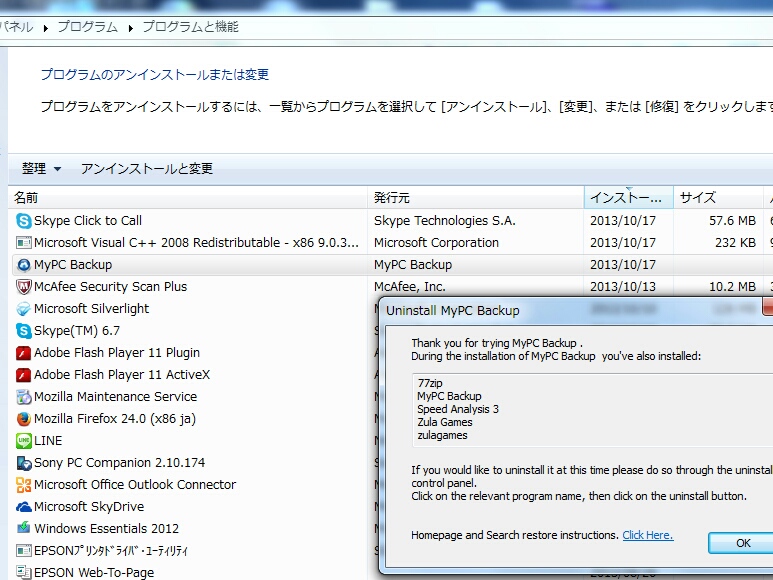Viewport: 773px width, 580px height.
Task: Select Zula Games in dialog list
Action: (x=445, y=422)
